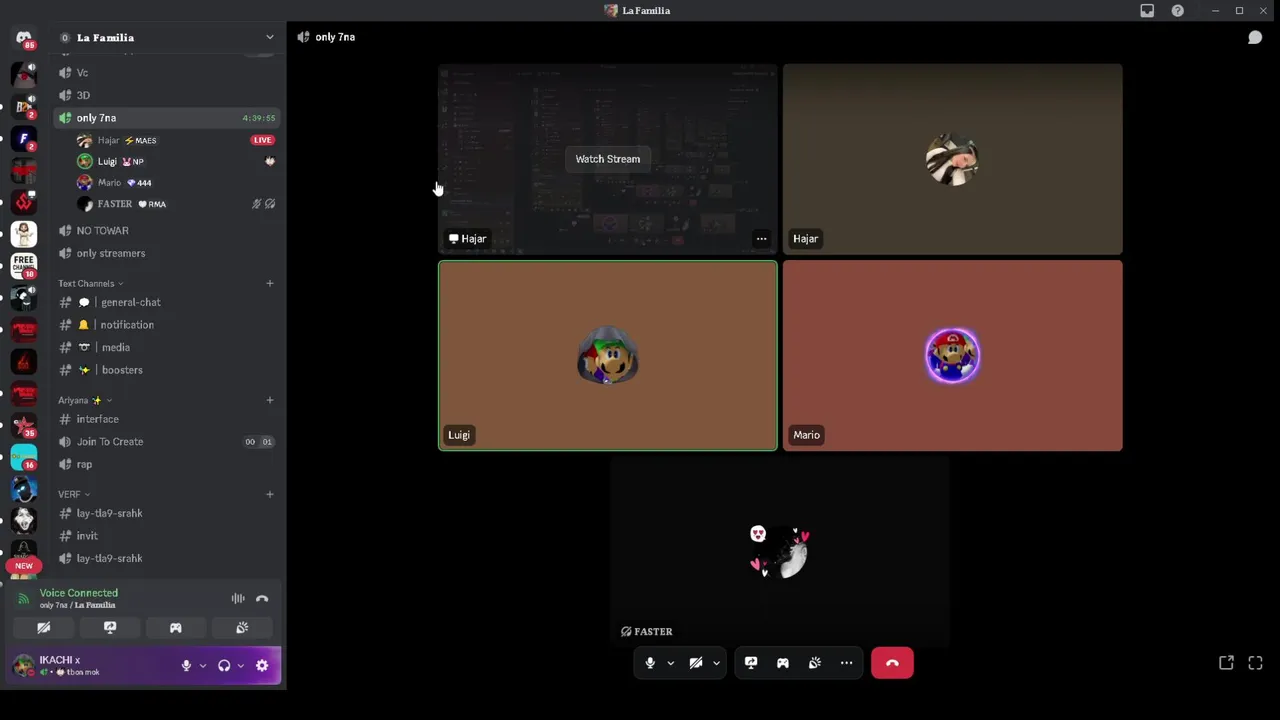The height and width of the screenshot is (720, 1280).
Task: Open the blue F server icon
Action: [24, 138]
